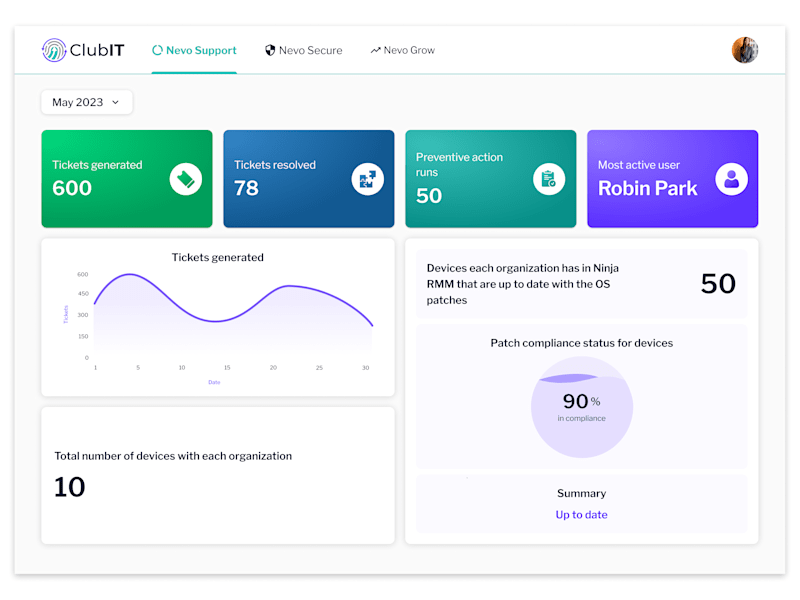This screenshot has width=800, height=600.
Task: Click the Patch compliance status heading
Action: (x=582, y=343)
